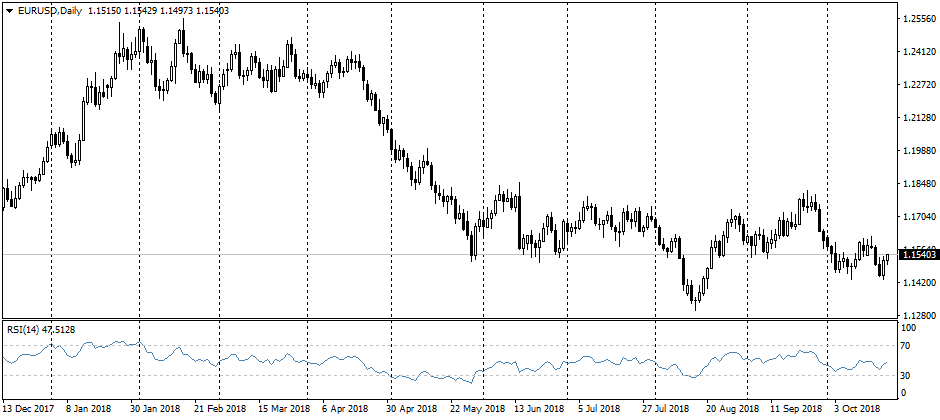Select the 27 Jul 2018 date label

pyautogui.click(x=668, y=409)
